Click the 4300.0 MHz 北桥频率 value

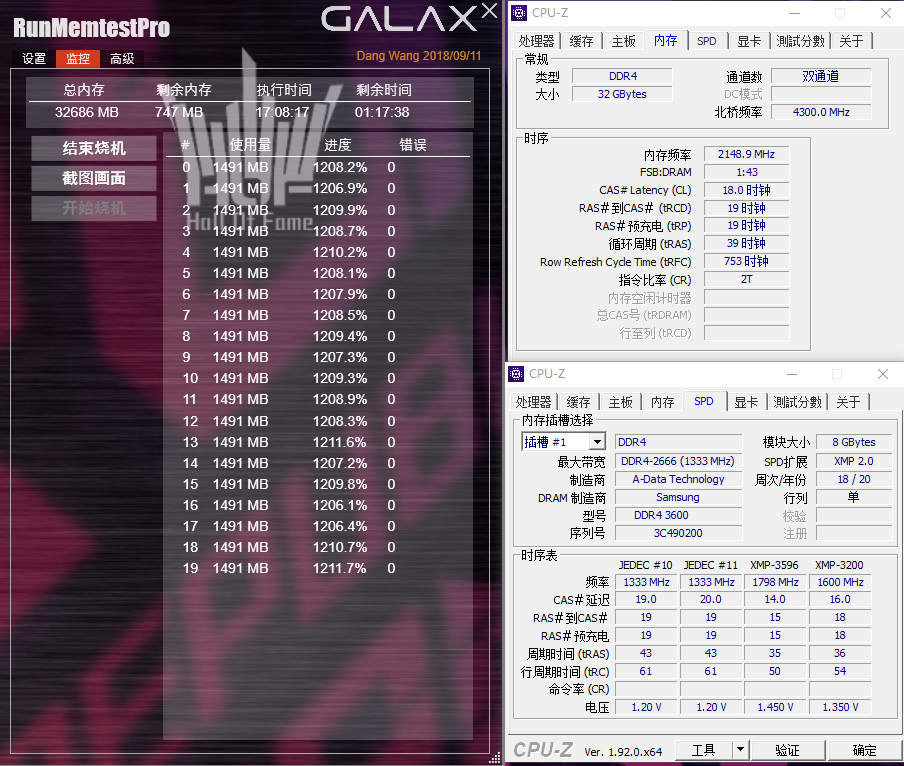point(821,112)
